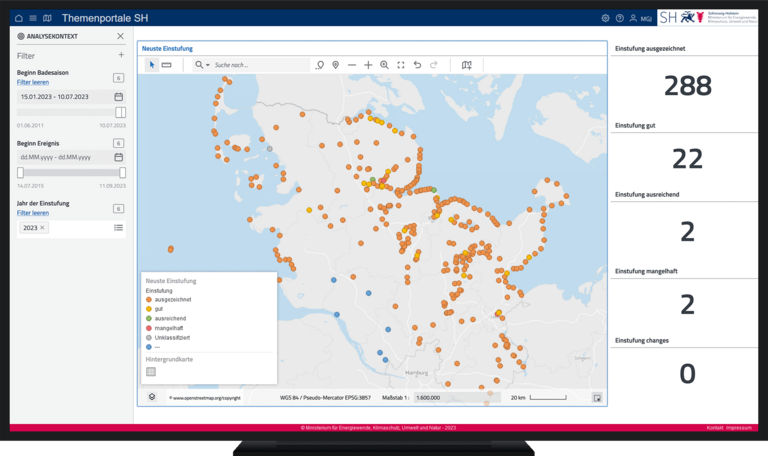
Task: Toggle the overview map button at bottom-right
Action: click(597, 397)
